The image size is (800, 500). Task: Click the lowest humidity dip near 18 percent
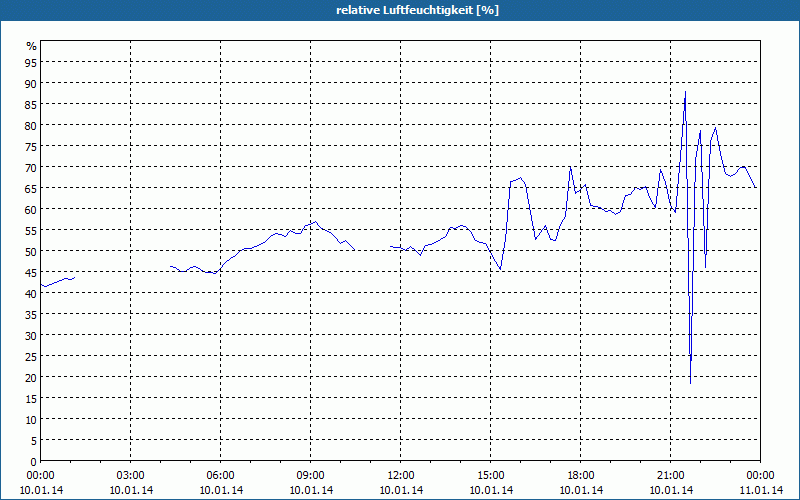pyautogui.click(x=690, y=382)
